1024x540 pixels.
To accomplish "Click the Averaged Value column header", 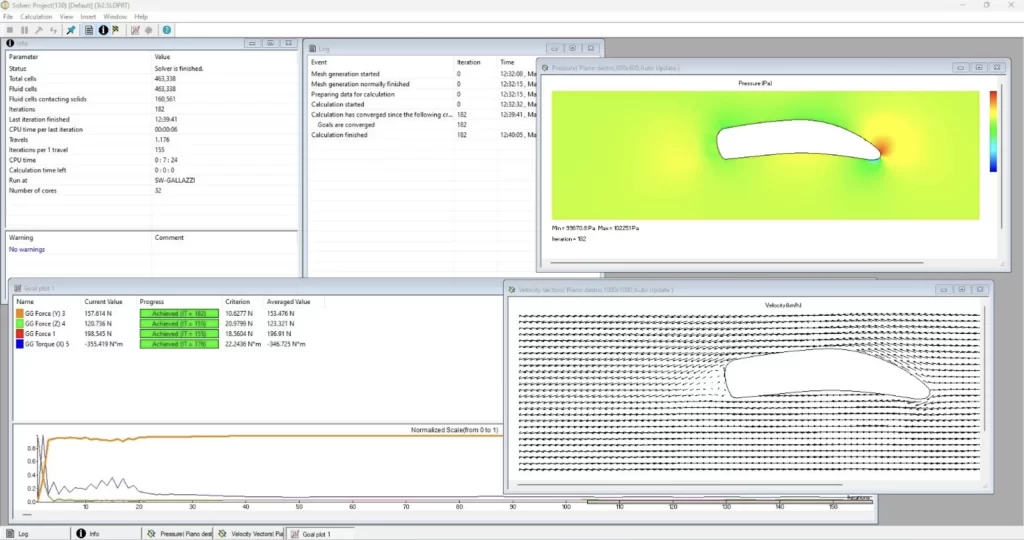I will [x=288, y=301].
